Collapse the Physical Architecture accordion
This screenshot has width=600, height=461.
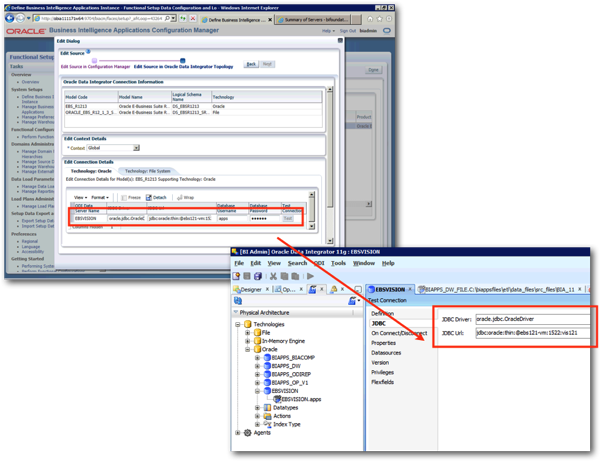pyautogui.click(x=236, y=313)
